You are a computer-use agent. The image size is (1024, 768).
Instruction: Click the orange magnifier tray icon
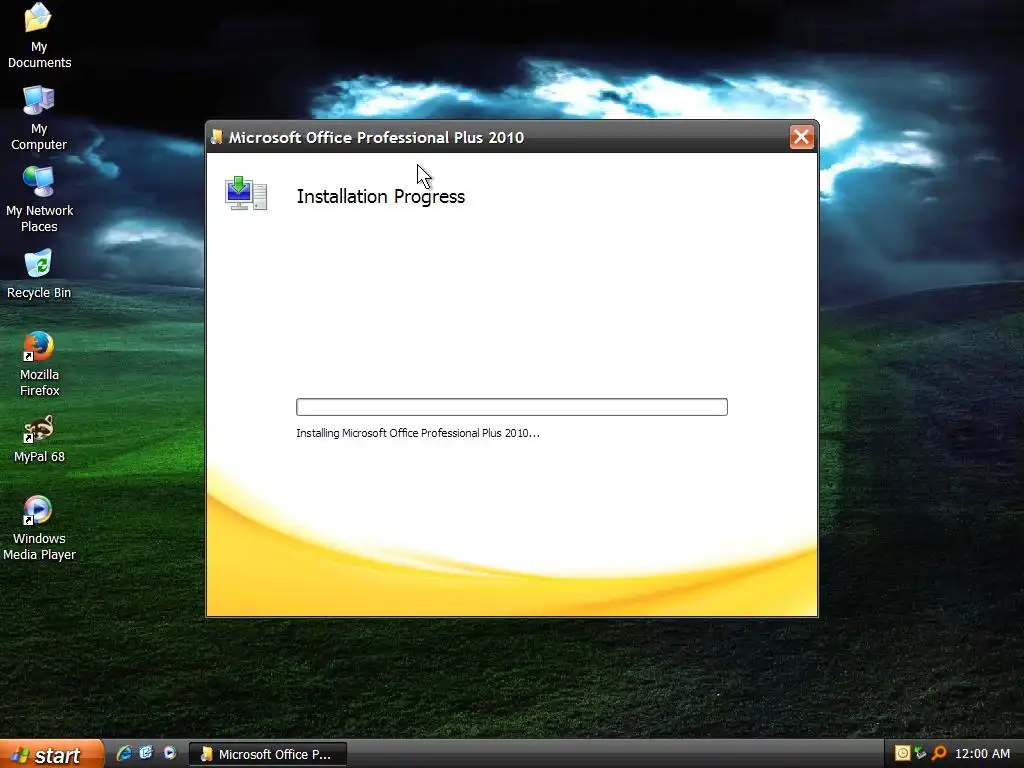[x=939, y=753]
